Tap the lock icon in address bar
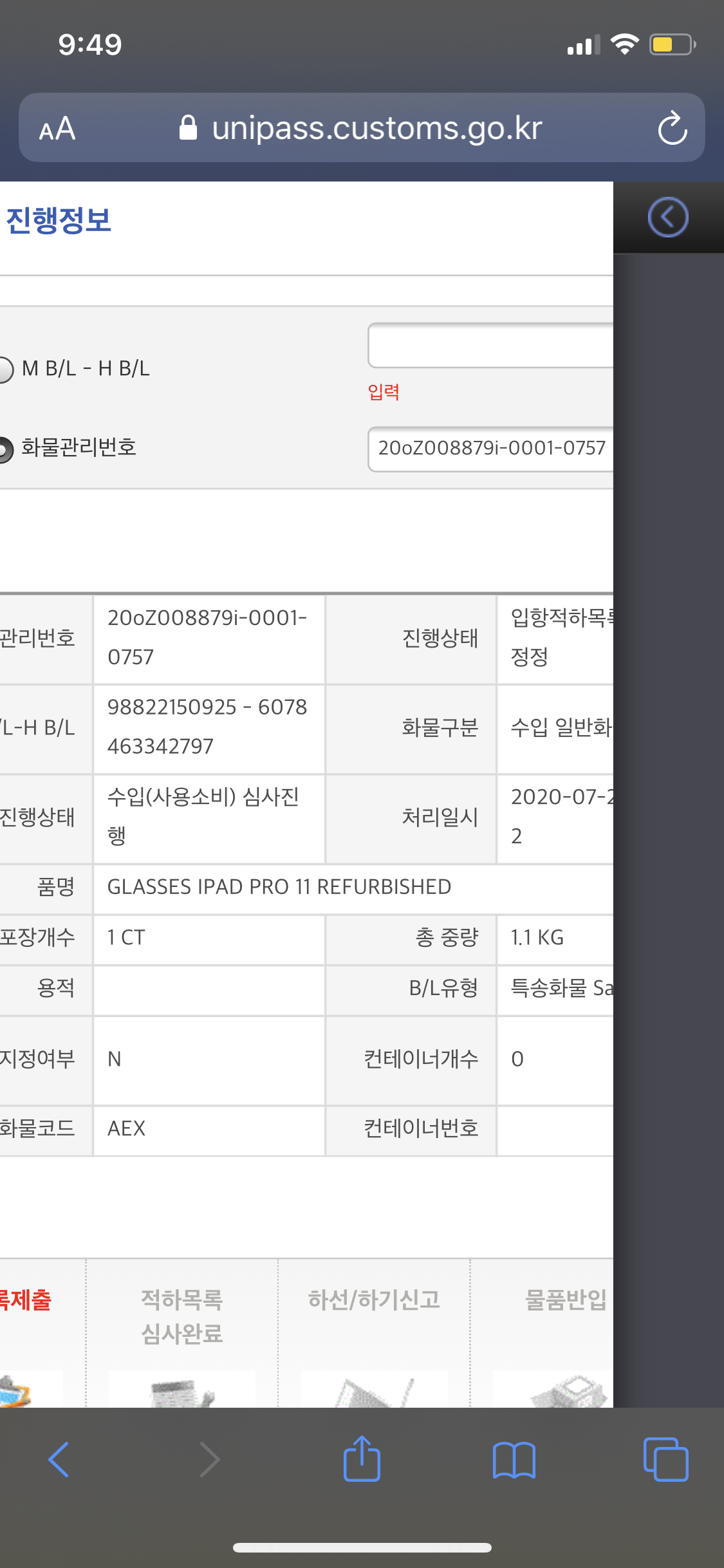Viewport: 724px width, 1568px height. click(188, 128)
